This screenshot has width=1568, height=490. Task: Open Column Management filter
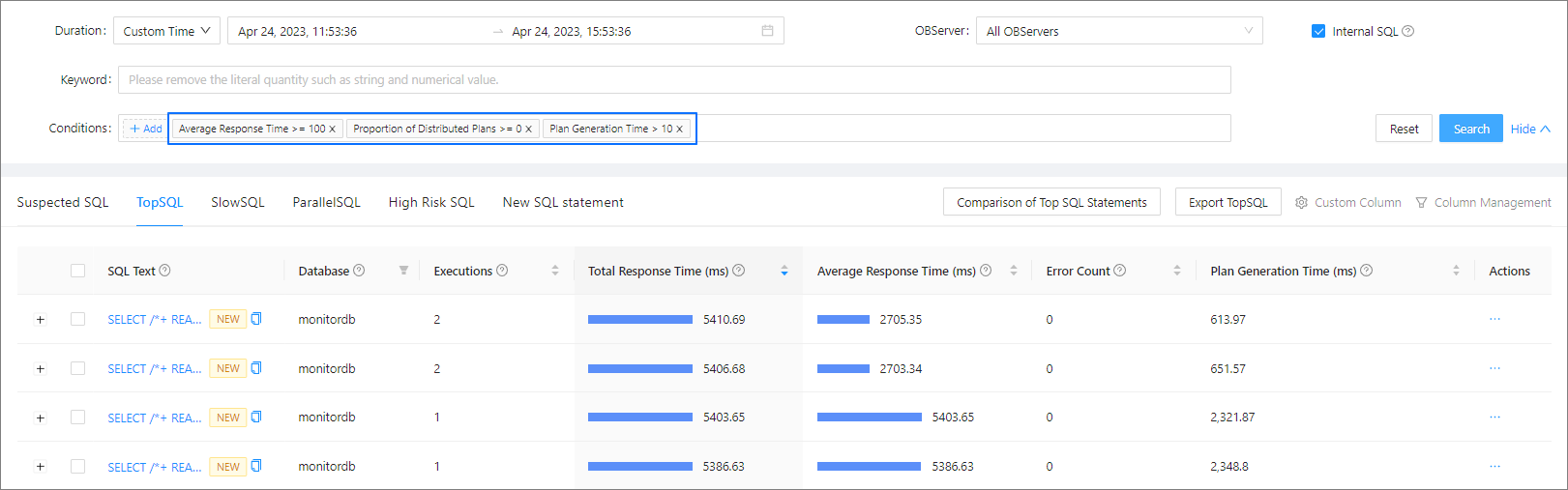pos(1483,202)
